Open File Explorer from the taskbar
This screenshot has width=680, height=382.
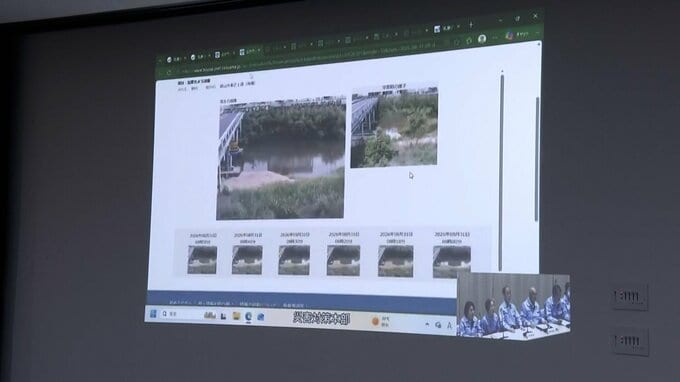[236, 316]
